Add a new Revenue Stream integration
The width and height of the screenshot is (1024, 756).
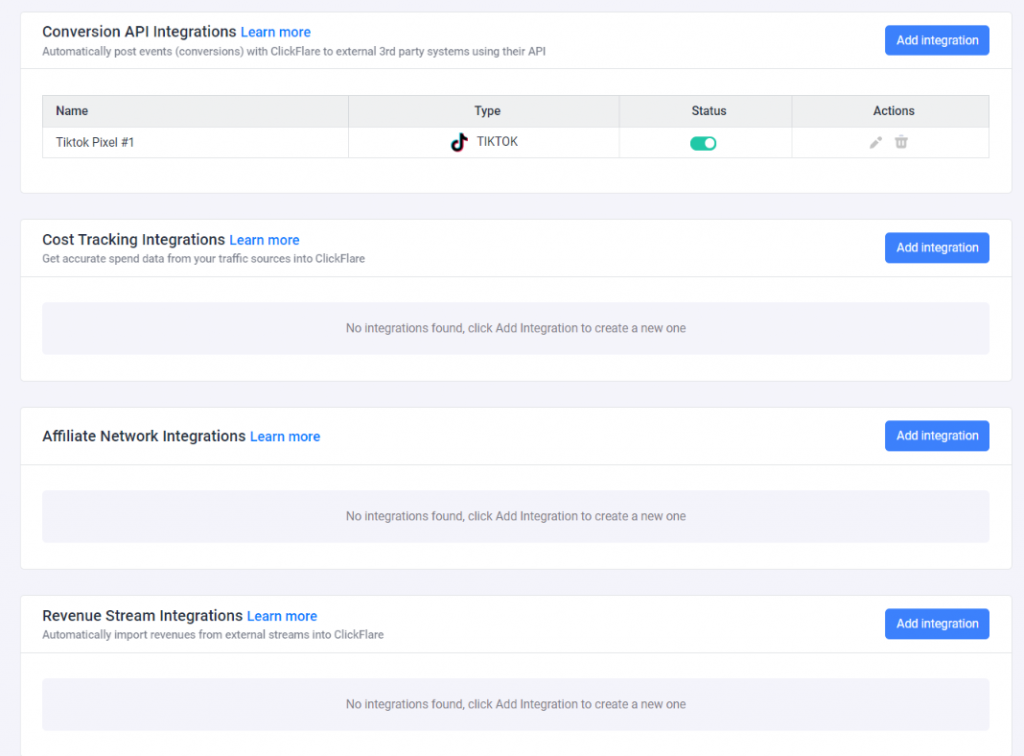tap(936, 623)
